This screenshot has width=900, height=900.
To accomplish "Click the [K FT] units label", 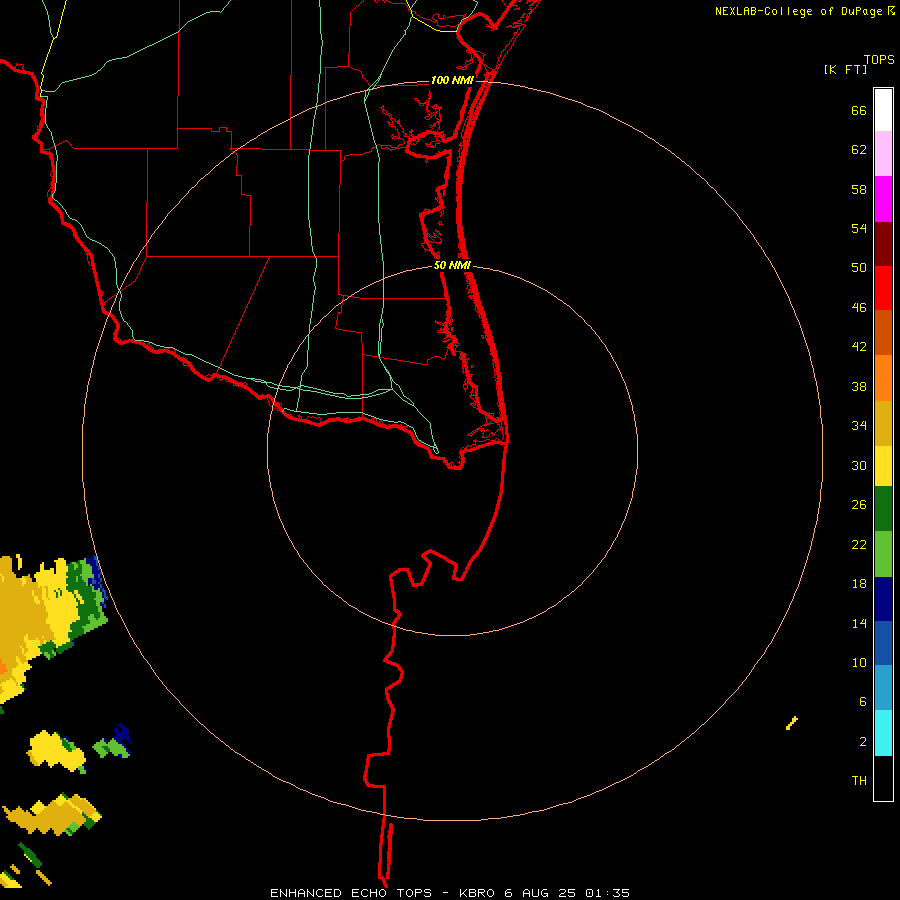I will (845, 70).
